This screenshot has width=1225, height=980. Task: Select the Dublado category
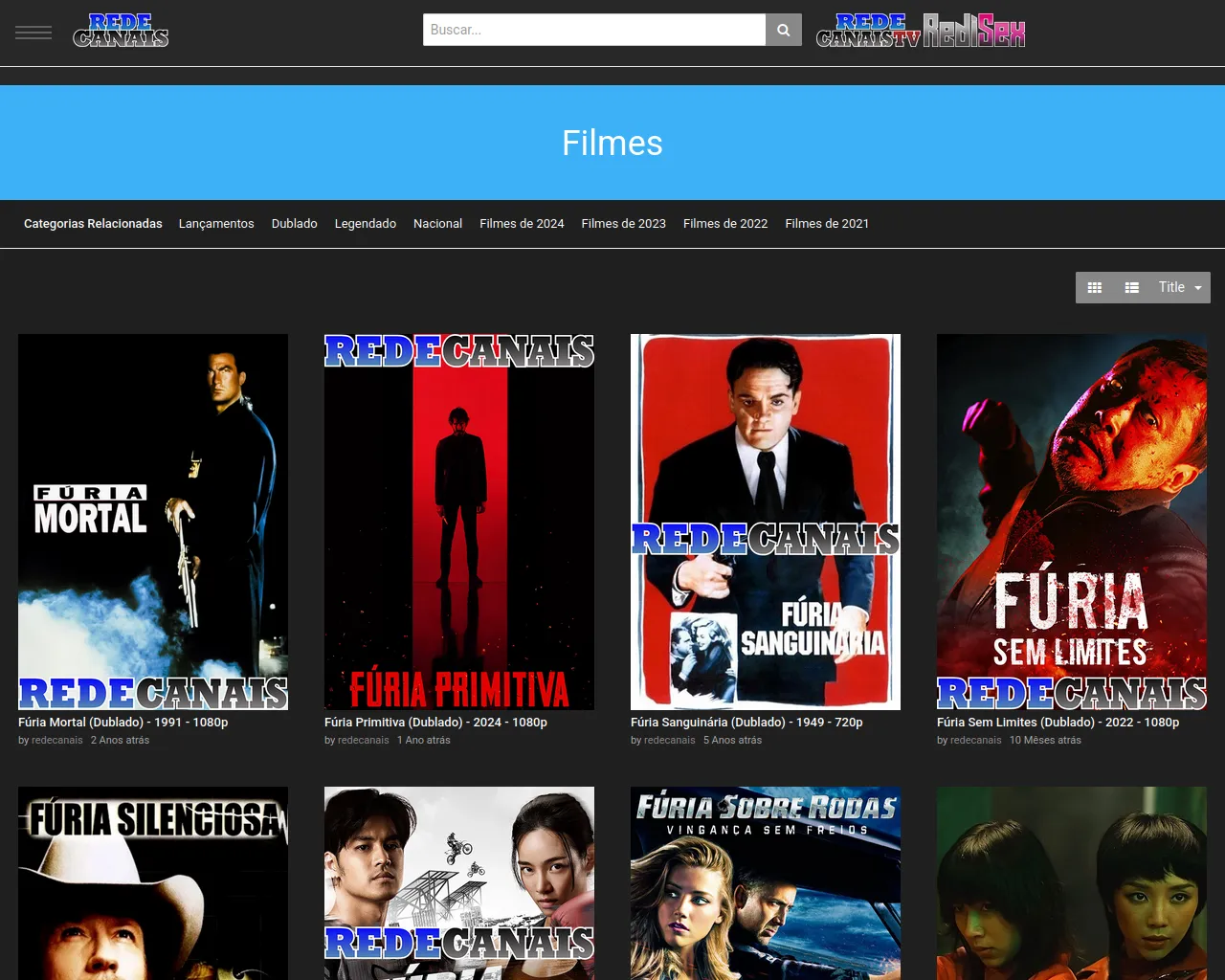click(294, 223)
